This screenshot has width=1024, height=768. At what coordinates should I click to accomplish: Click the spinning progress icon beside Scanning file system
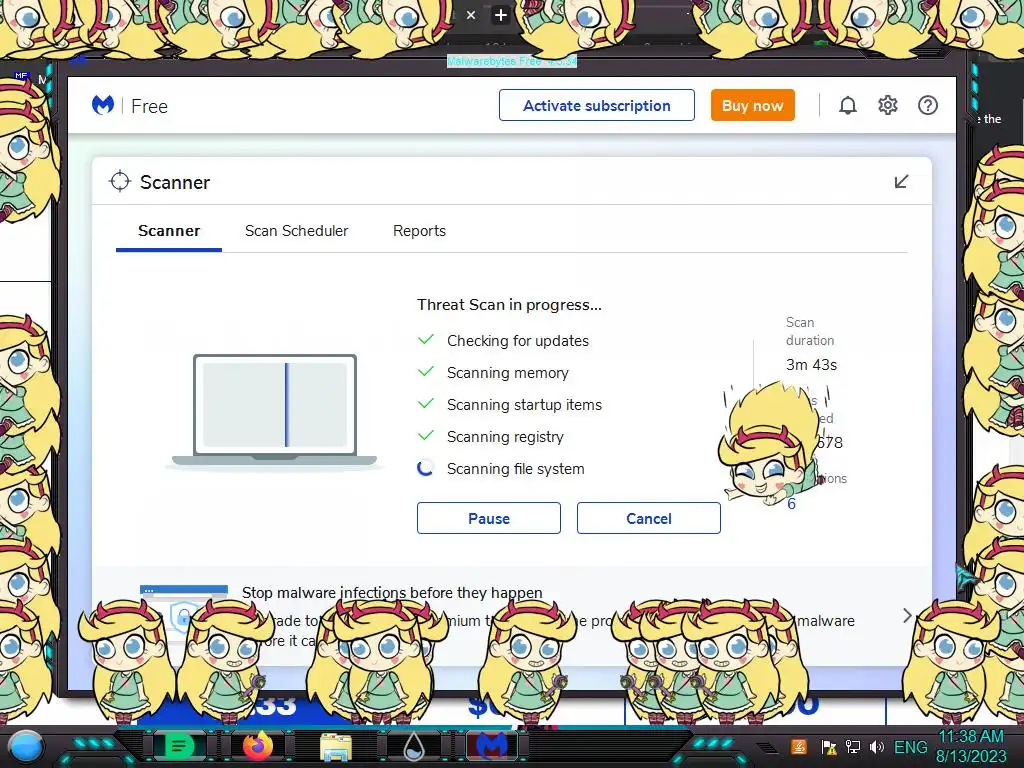click(425, 468)
